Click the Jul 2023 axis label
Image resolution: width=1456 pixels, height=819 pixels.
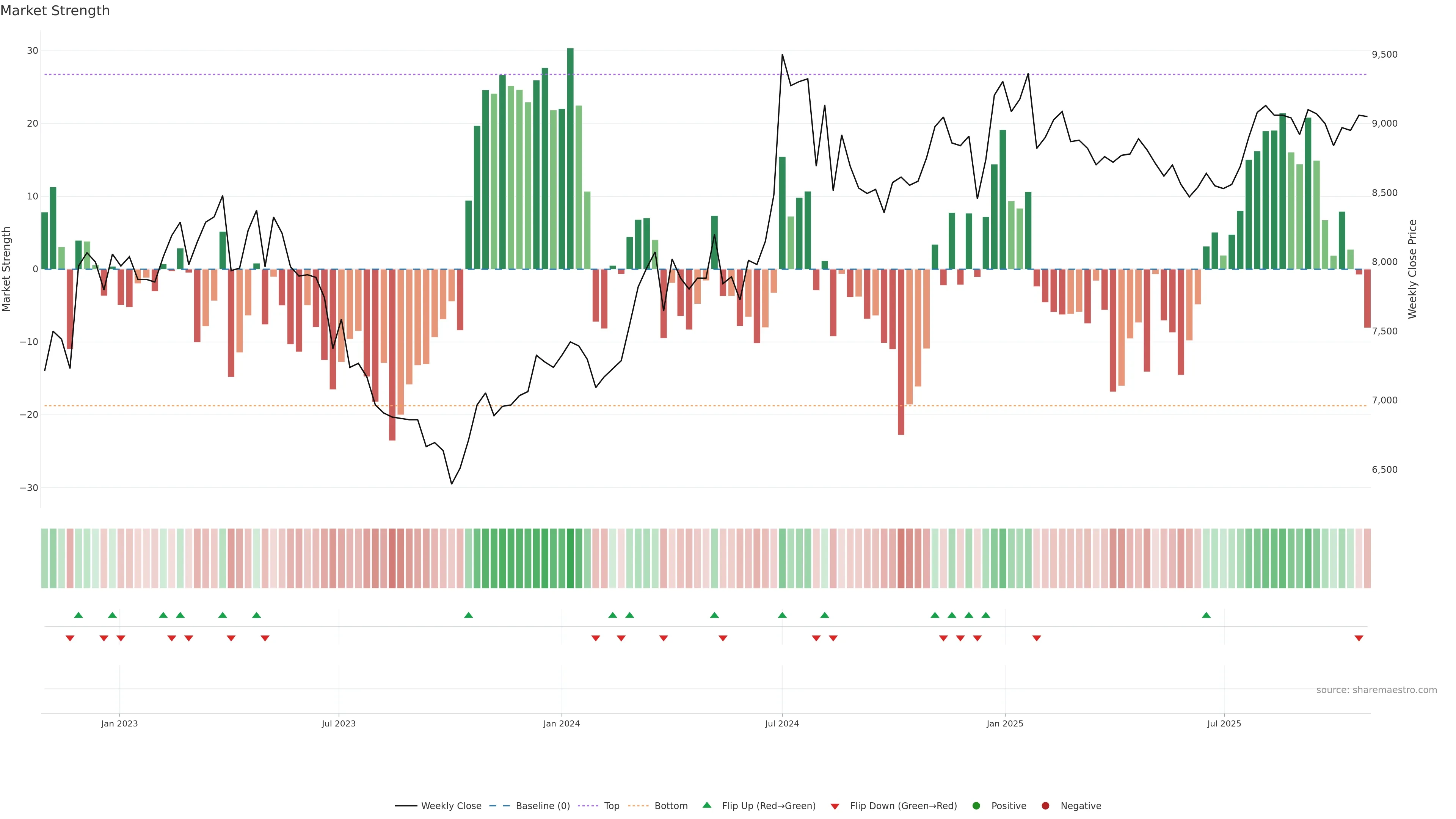point(339,723)
